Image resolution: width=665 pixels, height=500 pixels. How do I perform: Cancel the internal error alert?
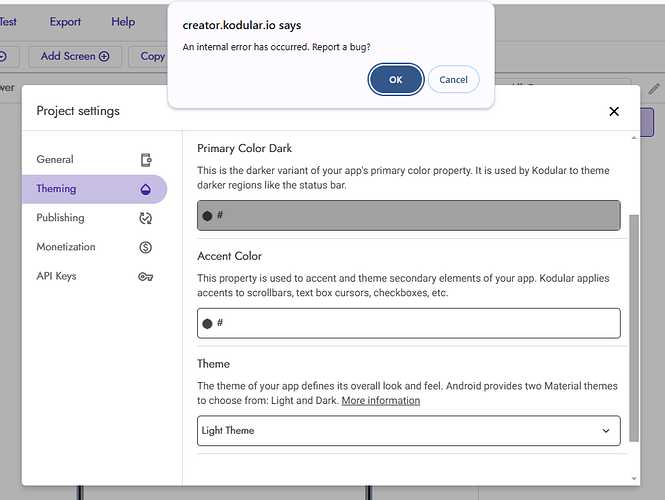pos(453,80)
